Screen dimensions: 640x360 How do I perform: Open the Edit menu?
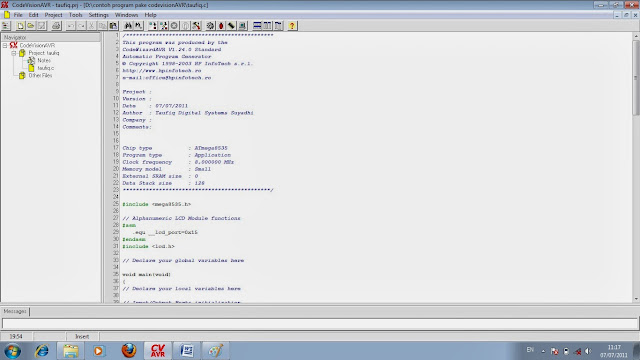coord(33,15)
